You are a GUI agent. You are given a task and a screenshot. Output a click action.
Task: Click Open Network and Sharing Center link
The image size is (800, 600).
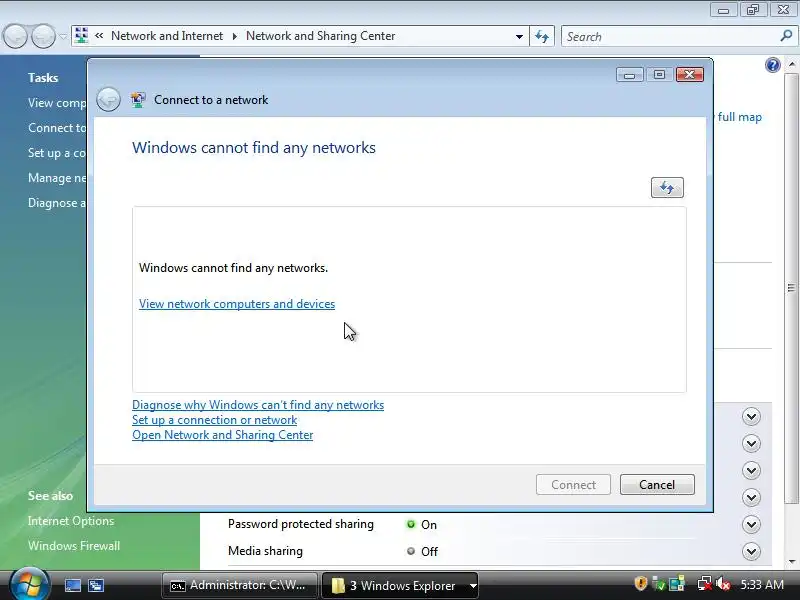click(222, 435)
